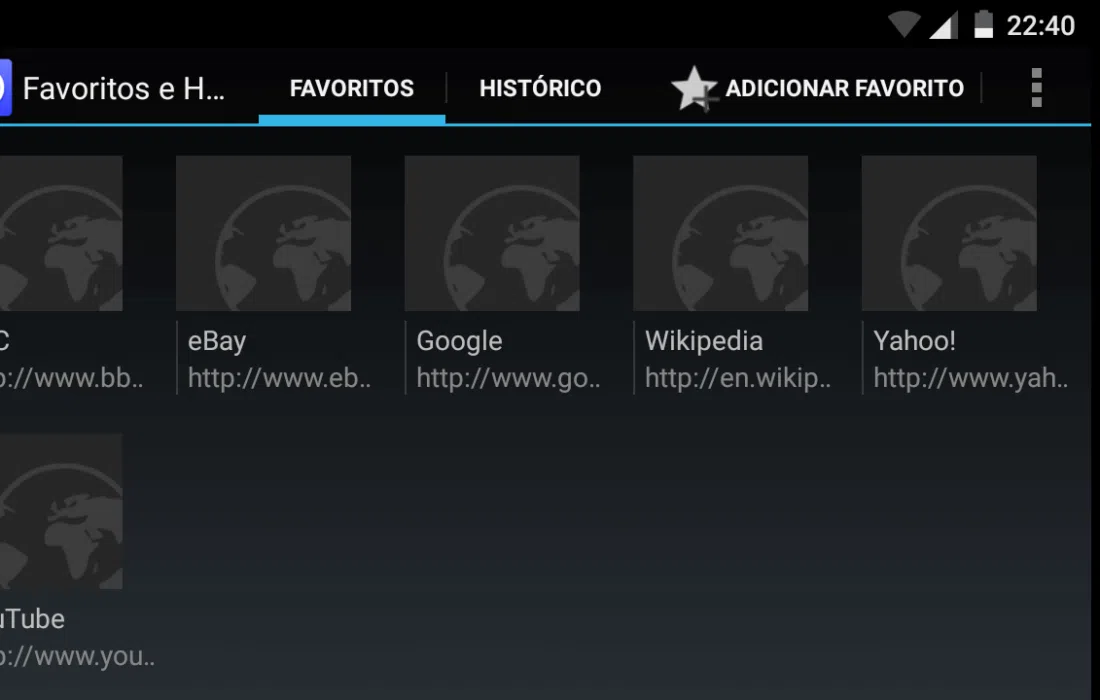The width and height of the screenshot is (1100, 700).
Task: Click the http://www.go.. URL text
Action: [x=508, y=379]
